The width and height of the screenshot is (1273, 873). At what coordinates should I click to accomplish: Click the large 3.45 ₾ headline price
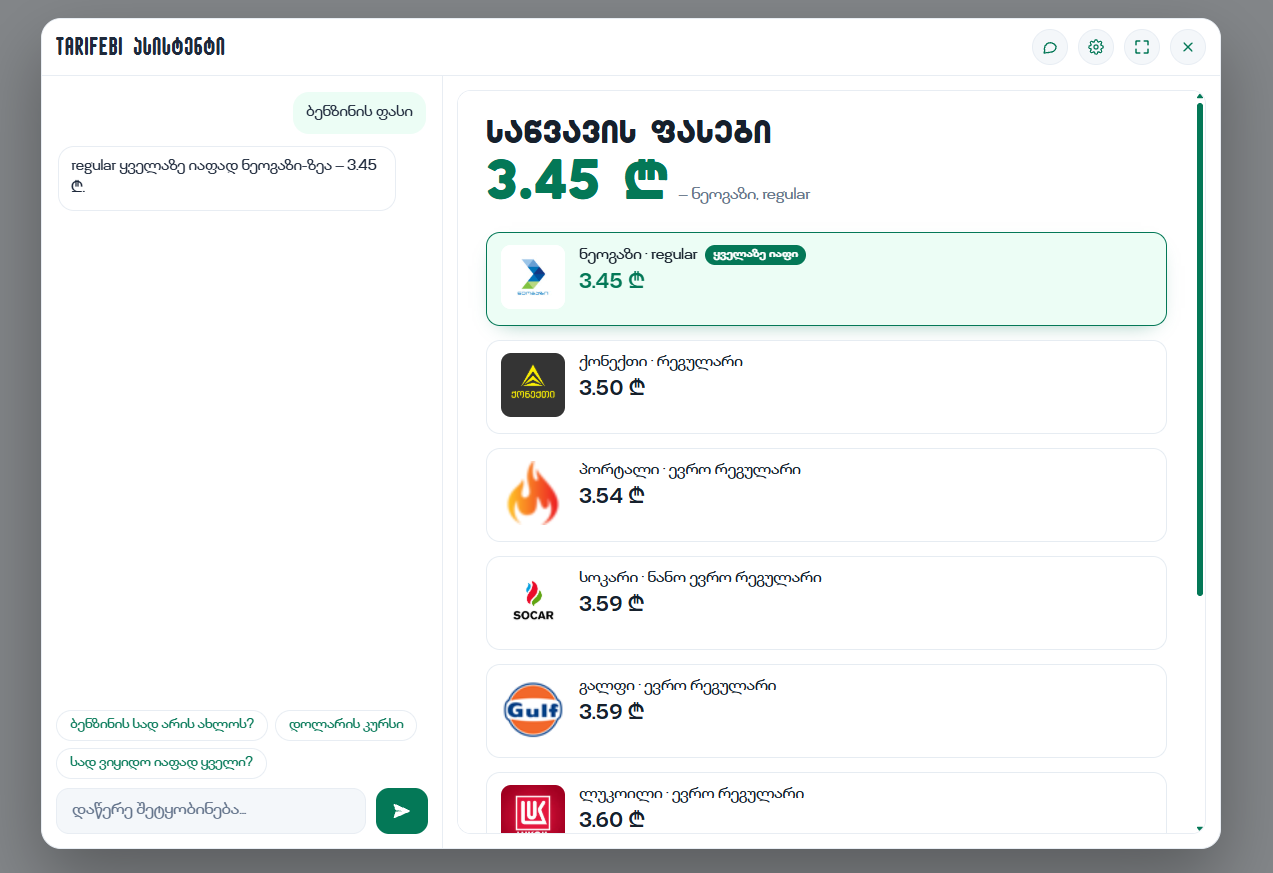point(577,181)
